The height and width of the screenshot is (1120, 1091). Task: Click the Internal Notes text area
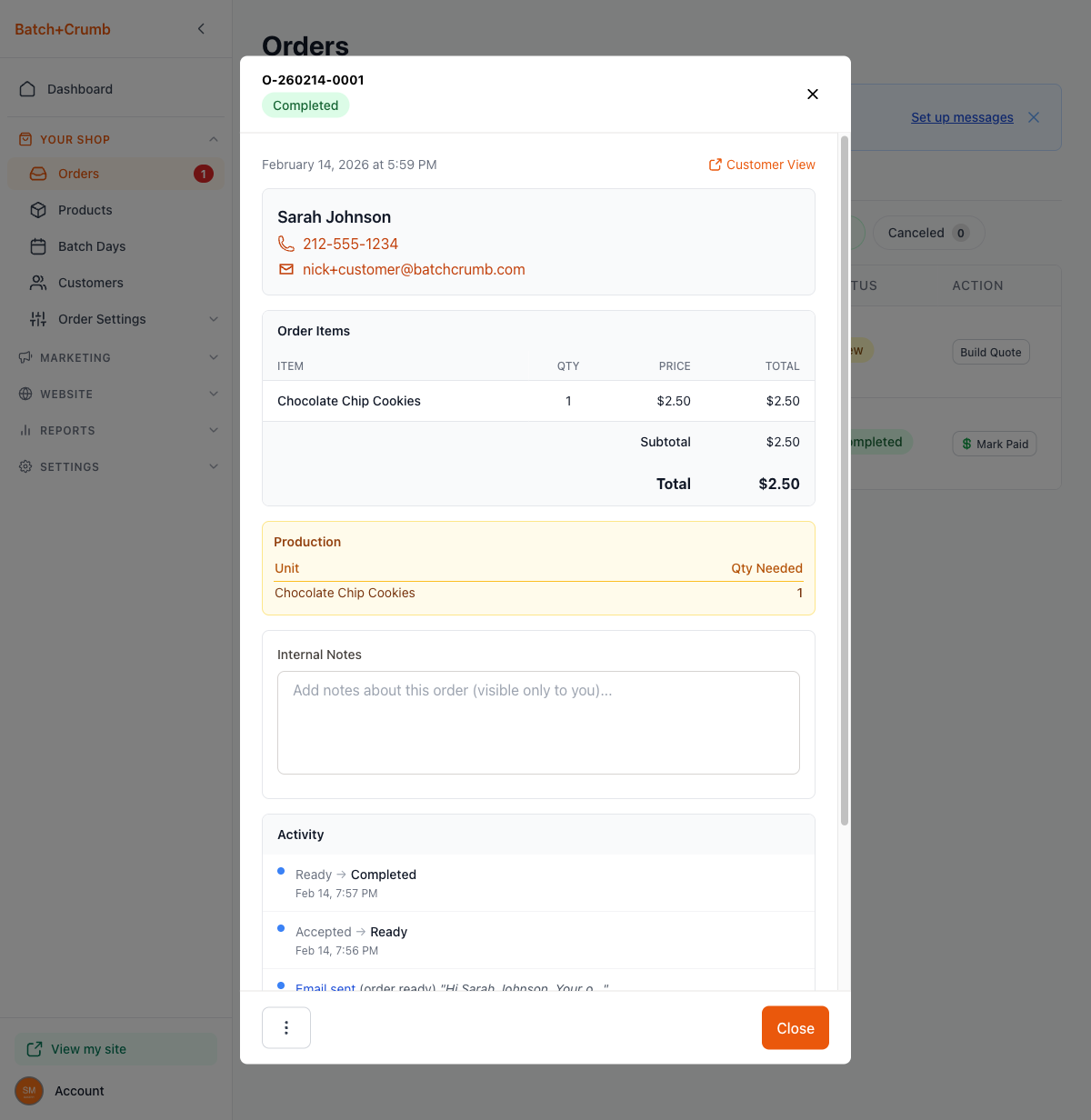click(x=538, y=723)
